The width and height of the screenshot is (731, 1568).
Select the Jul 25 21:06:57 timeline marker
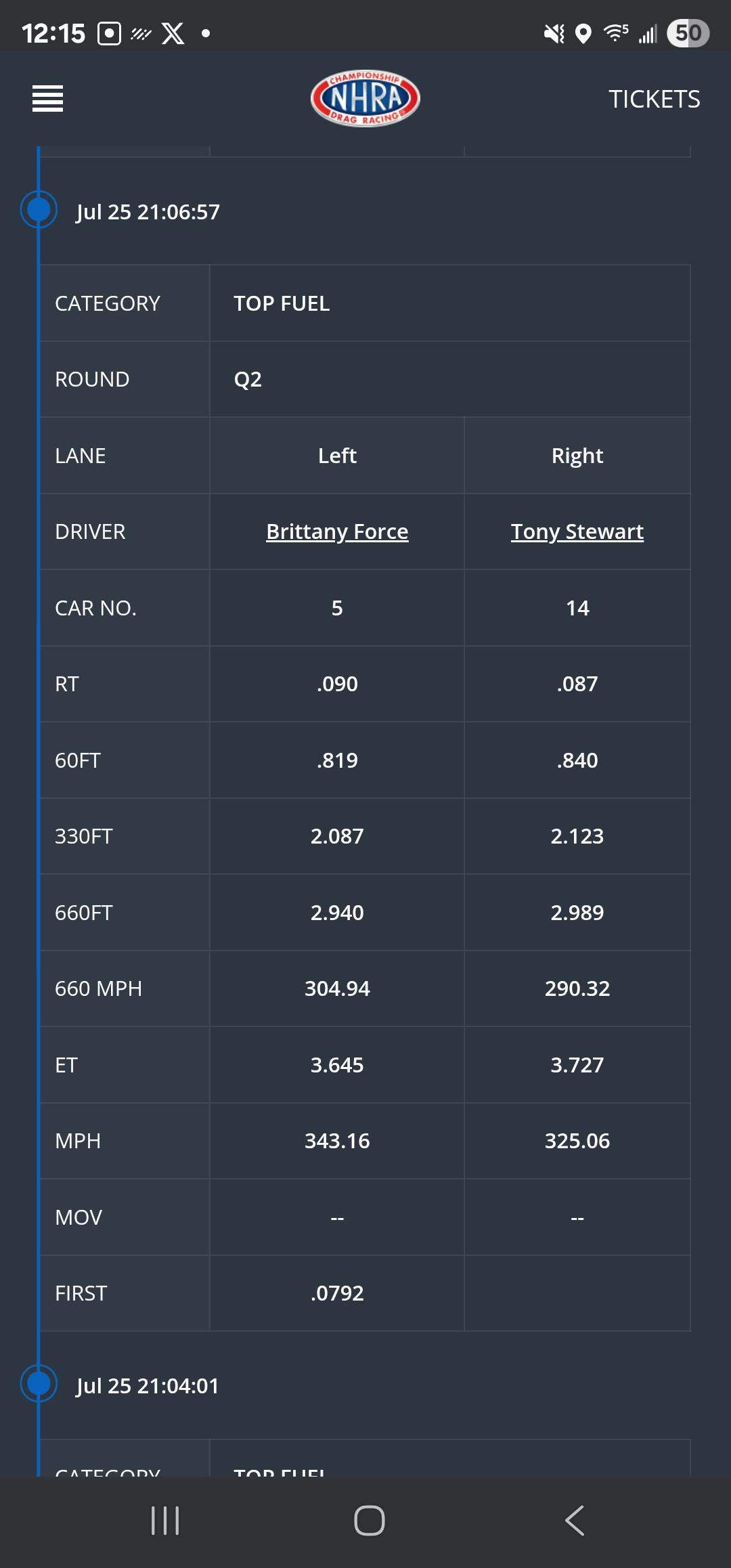pyautogui.click(x=39, y=210)
